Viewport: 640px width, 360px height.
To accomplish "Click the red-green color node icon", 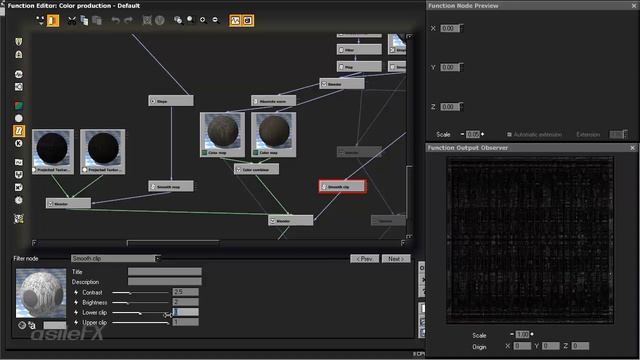I will pyautogui.click(x=19, y=106).
